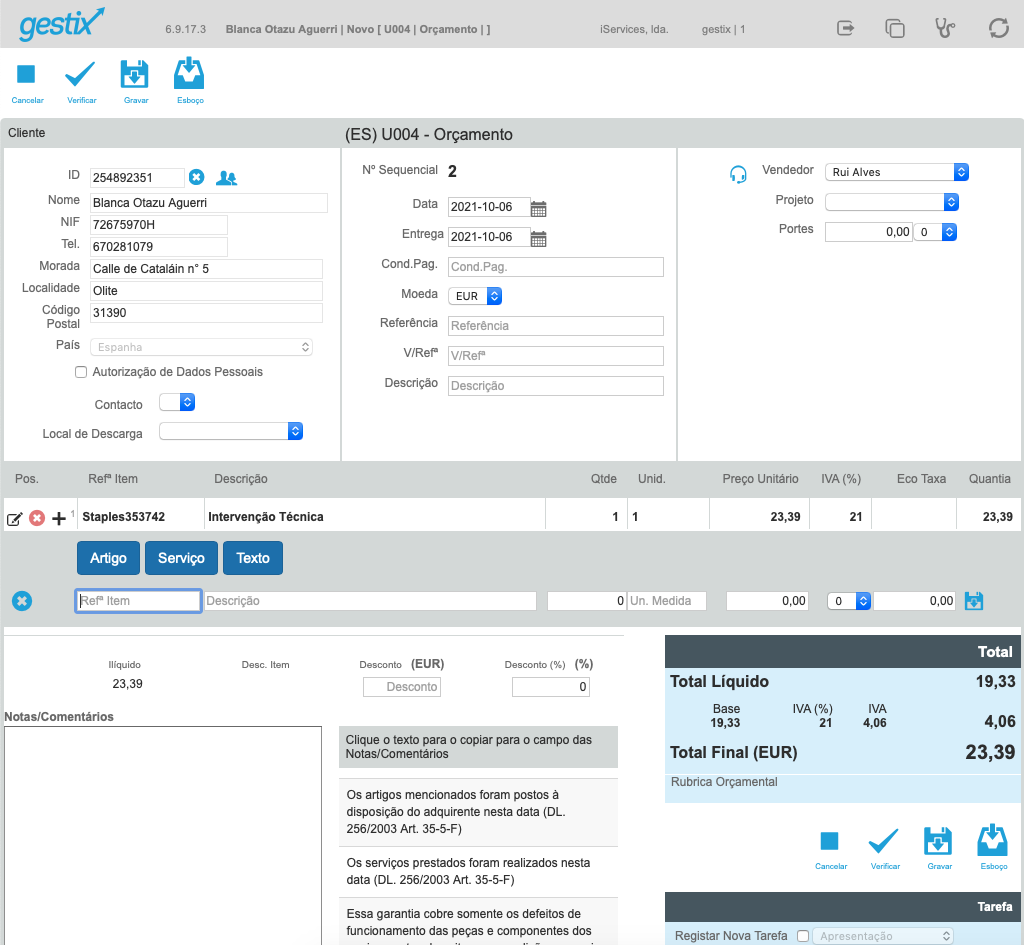Click the Refª Item input field

138,601
